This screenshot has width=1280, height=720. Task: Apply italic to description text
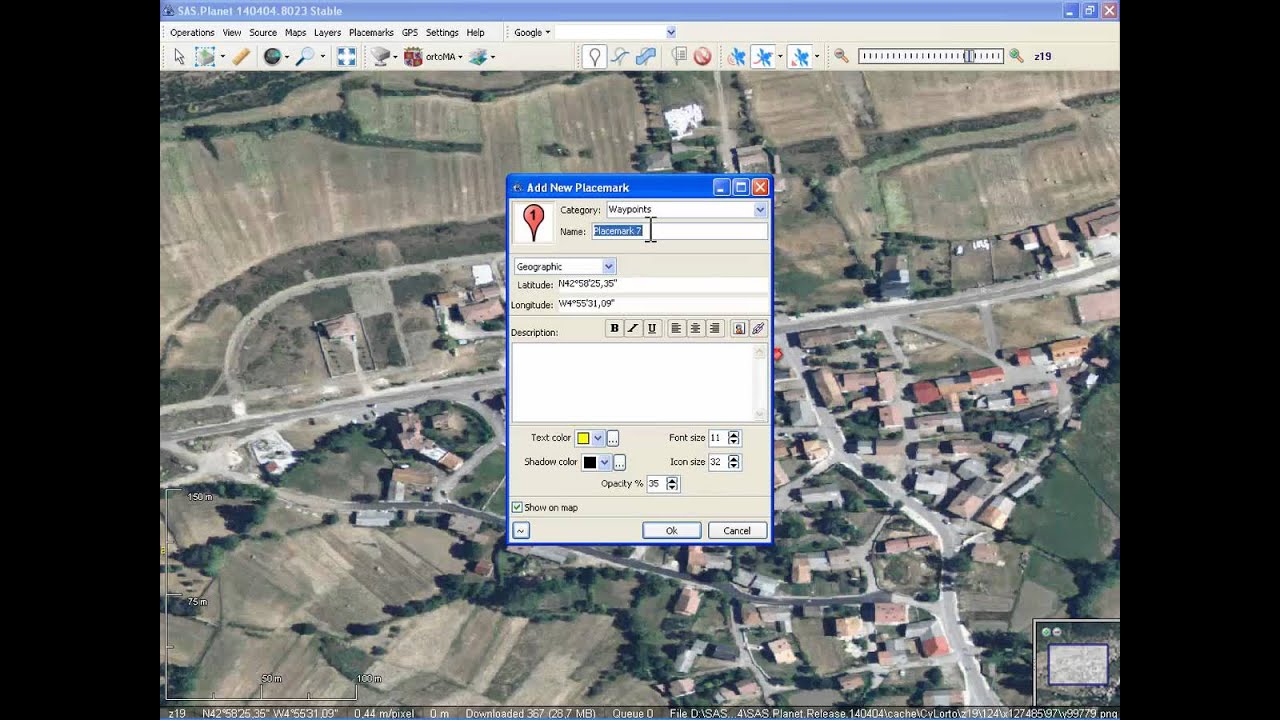[633, 328]
